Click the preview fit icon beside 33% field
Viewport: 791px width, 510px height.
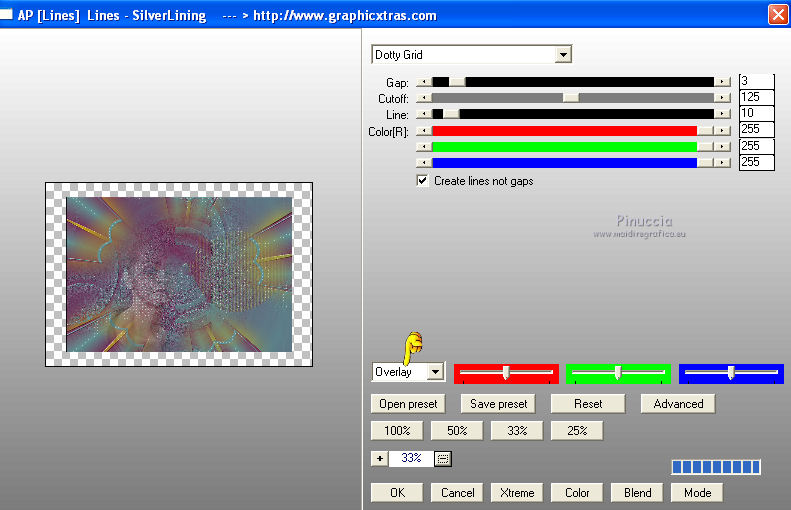point(443,458)
